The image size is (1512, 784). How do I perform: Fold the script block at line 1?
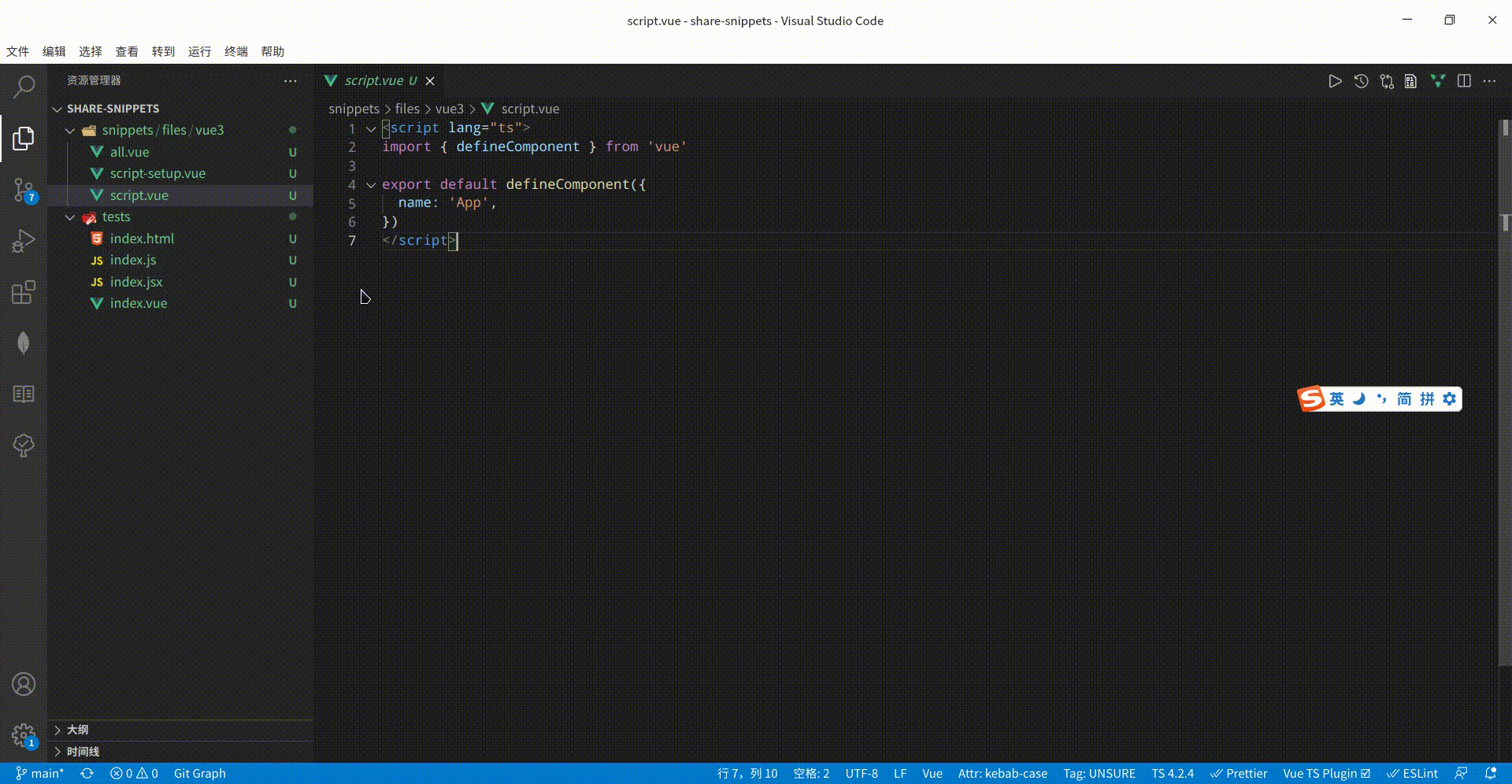click(x=371, y=128)
